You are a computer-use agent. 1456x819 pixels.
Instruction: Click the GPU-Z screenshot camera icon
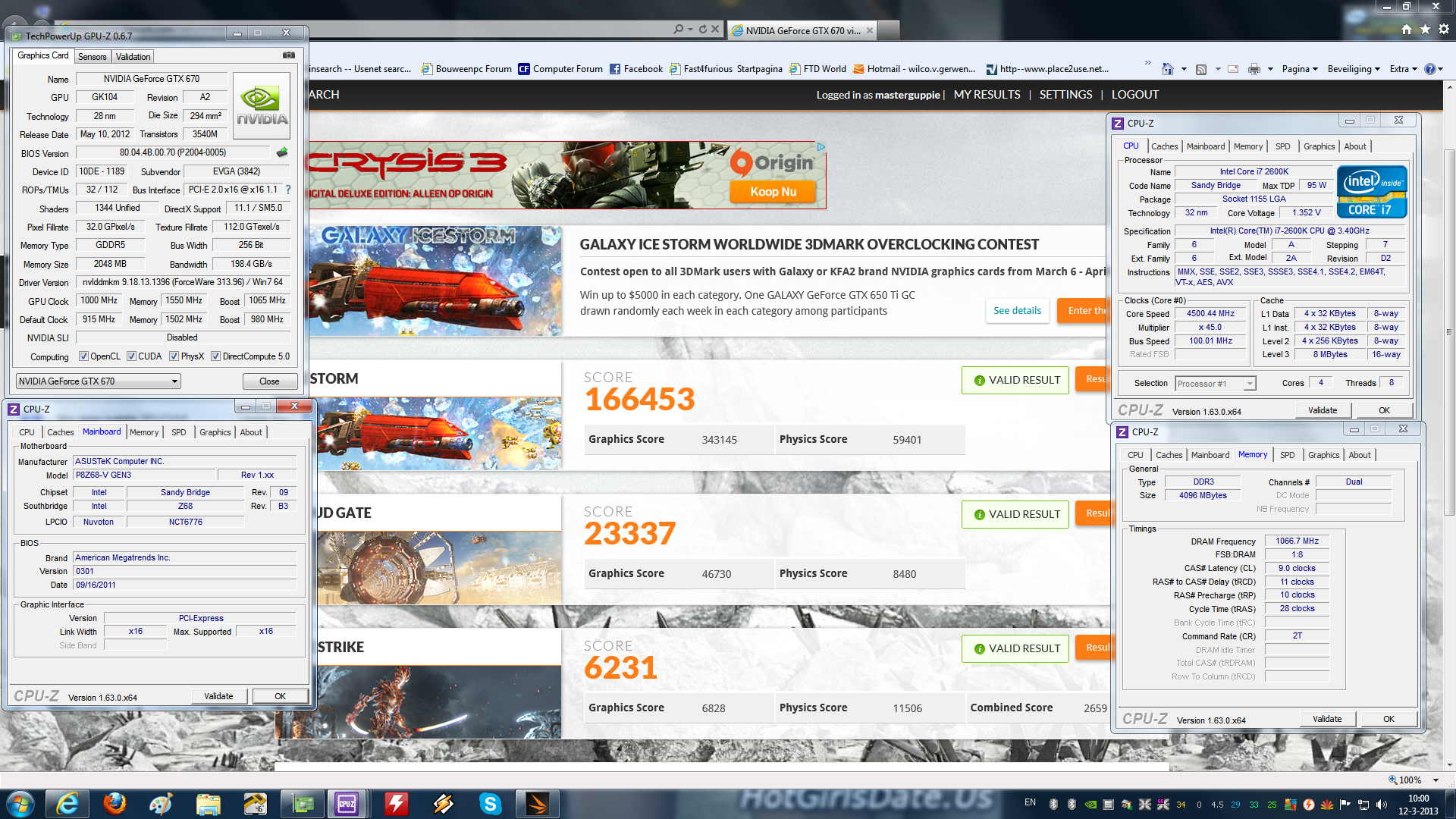click(288, 55)
